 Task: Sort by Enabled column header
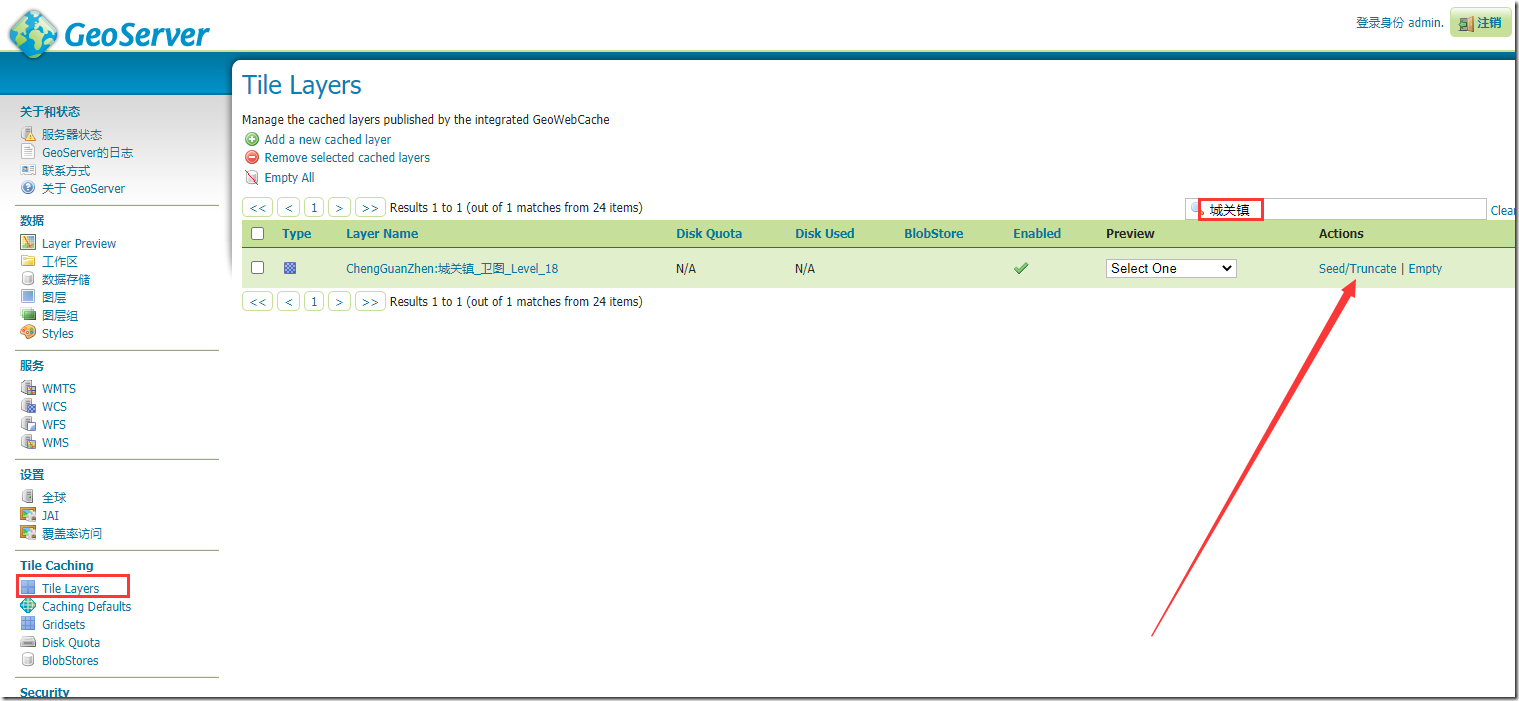pyautogui.click(x=1037, y=233)
